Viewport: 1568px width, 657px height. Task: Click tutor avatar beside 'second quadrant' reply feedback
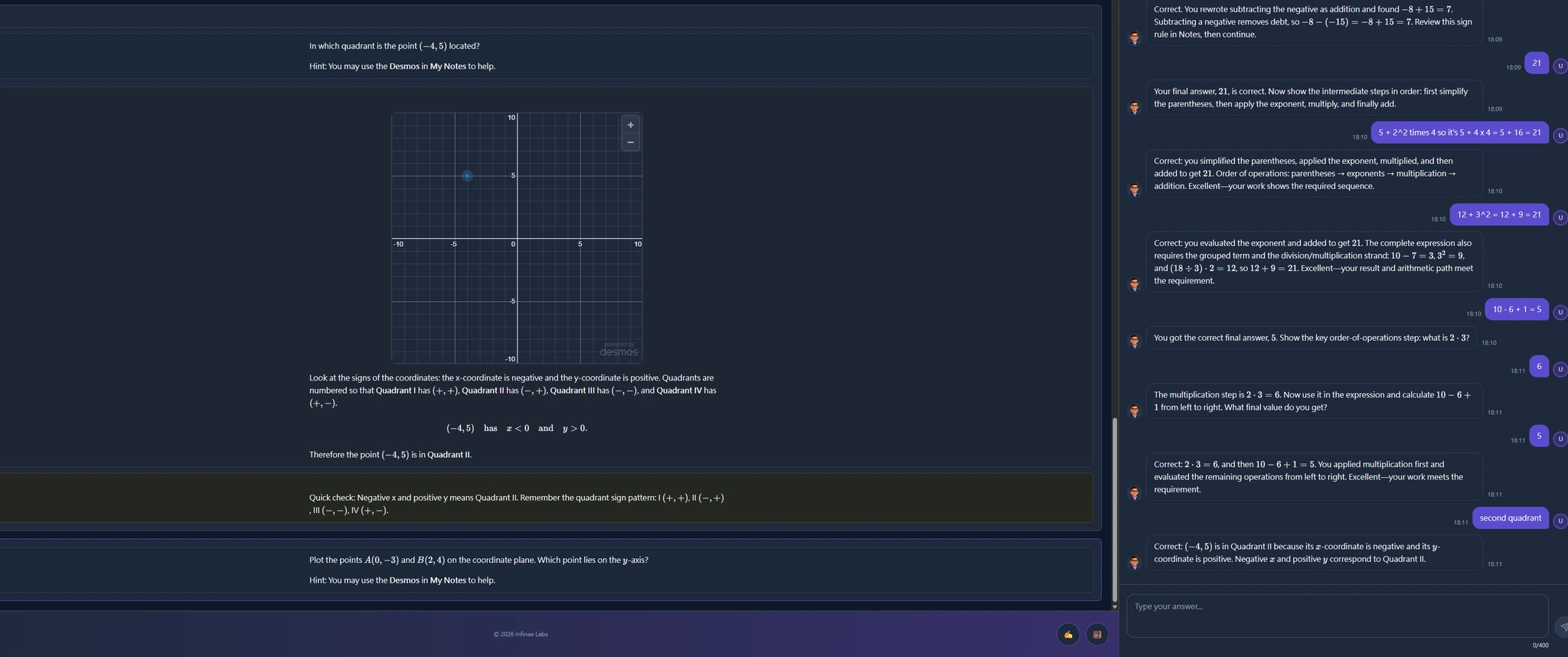(x=1135, y=562)
